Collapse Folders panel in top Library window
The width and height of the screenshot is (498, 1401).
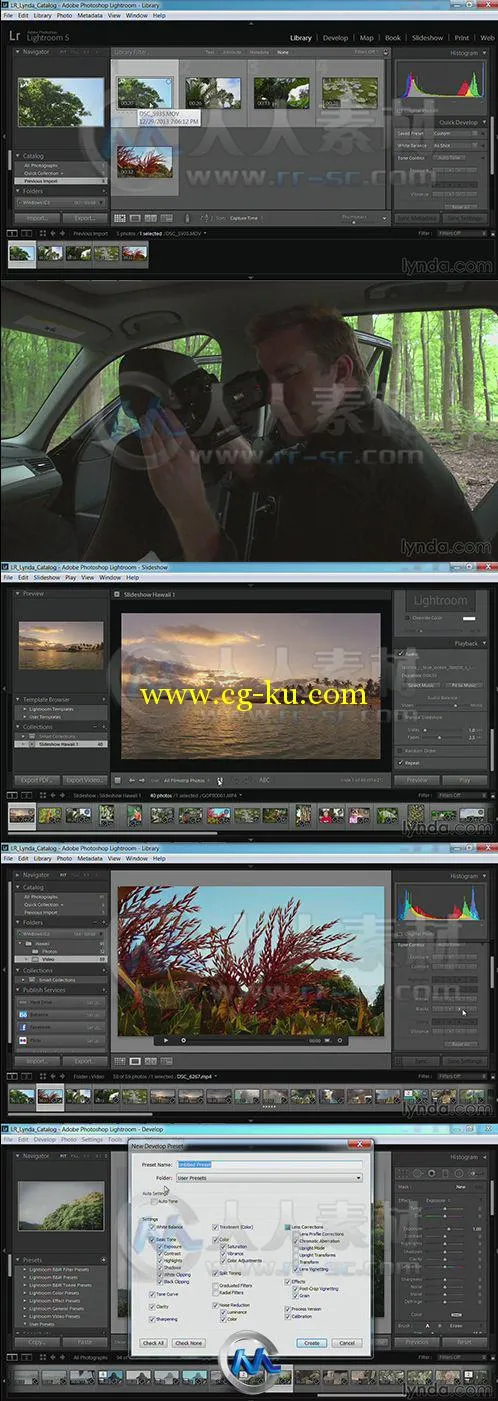coord(17,192)
